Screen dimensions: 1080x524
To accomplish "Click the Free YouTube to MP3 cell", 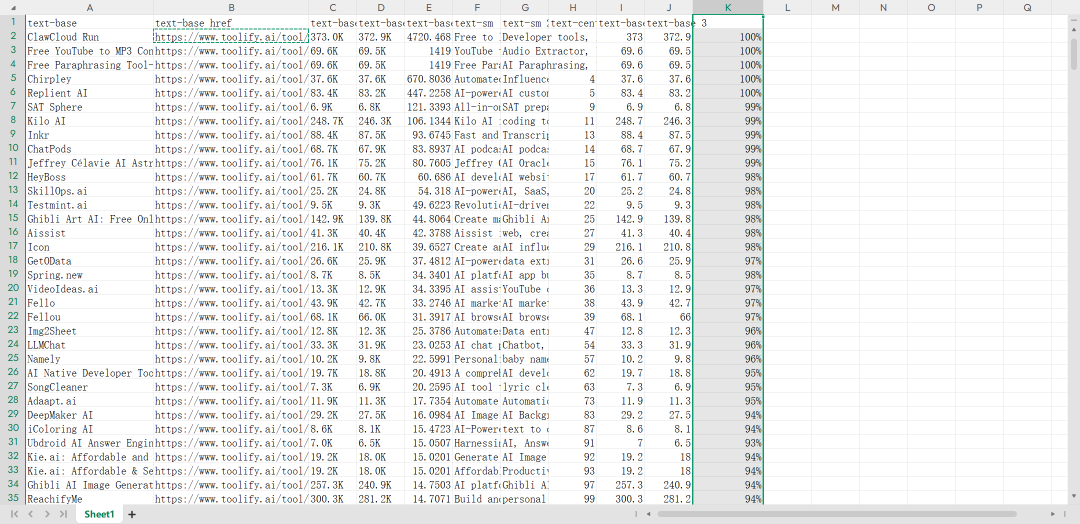I will [x=89, y=51].
